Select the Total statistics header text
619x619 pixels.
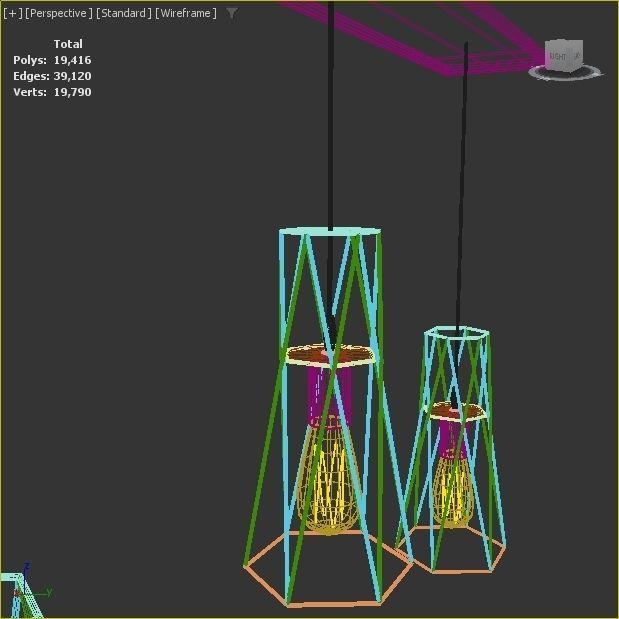pos(68,44)
